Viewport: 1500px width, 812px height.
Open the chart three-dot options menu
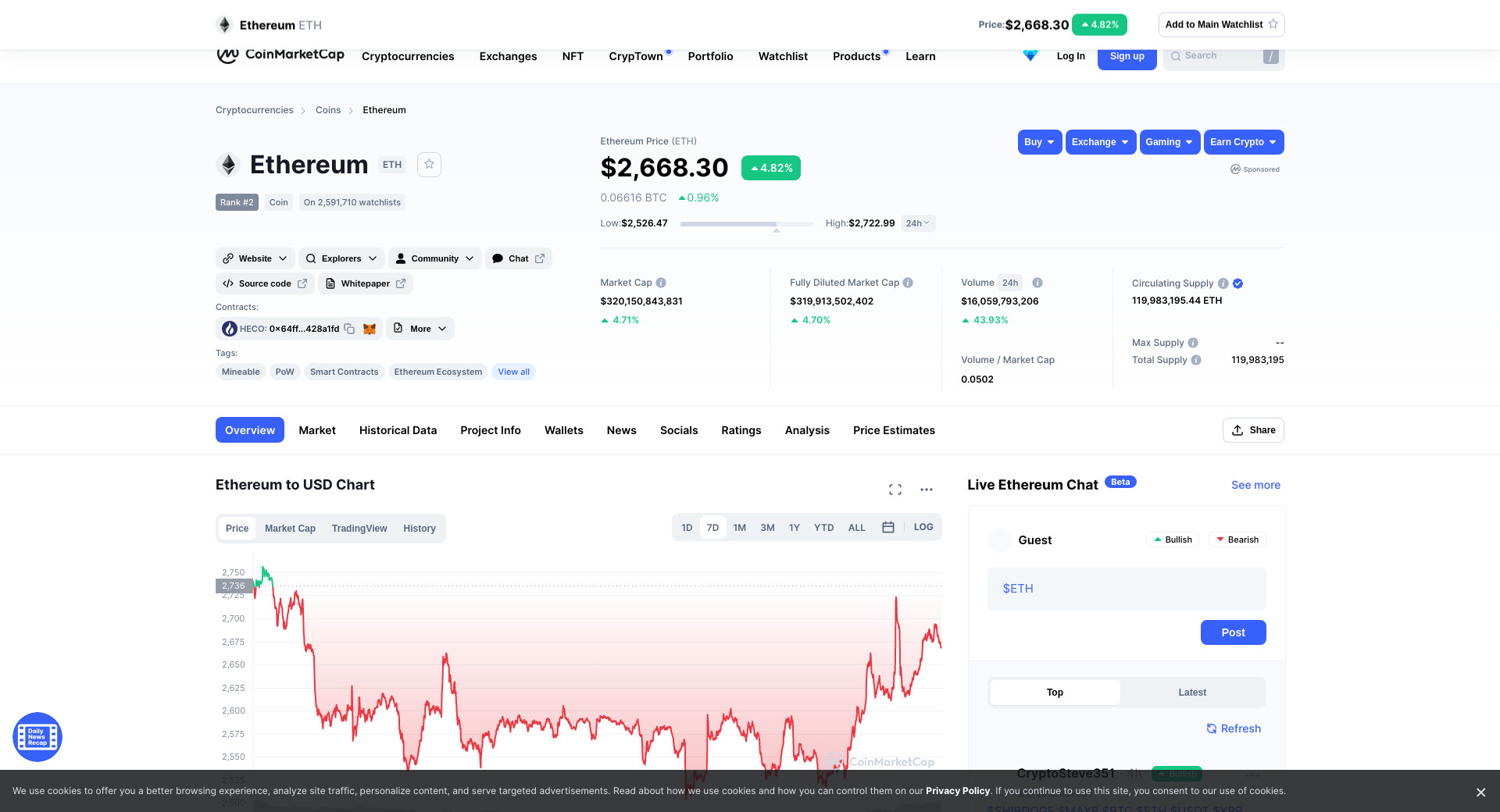click(927, 490)
